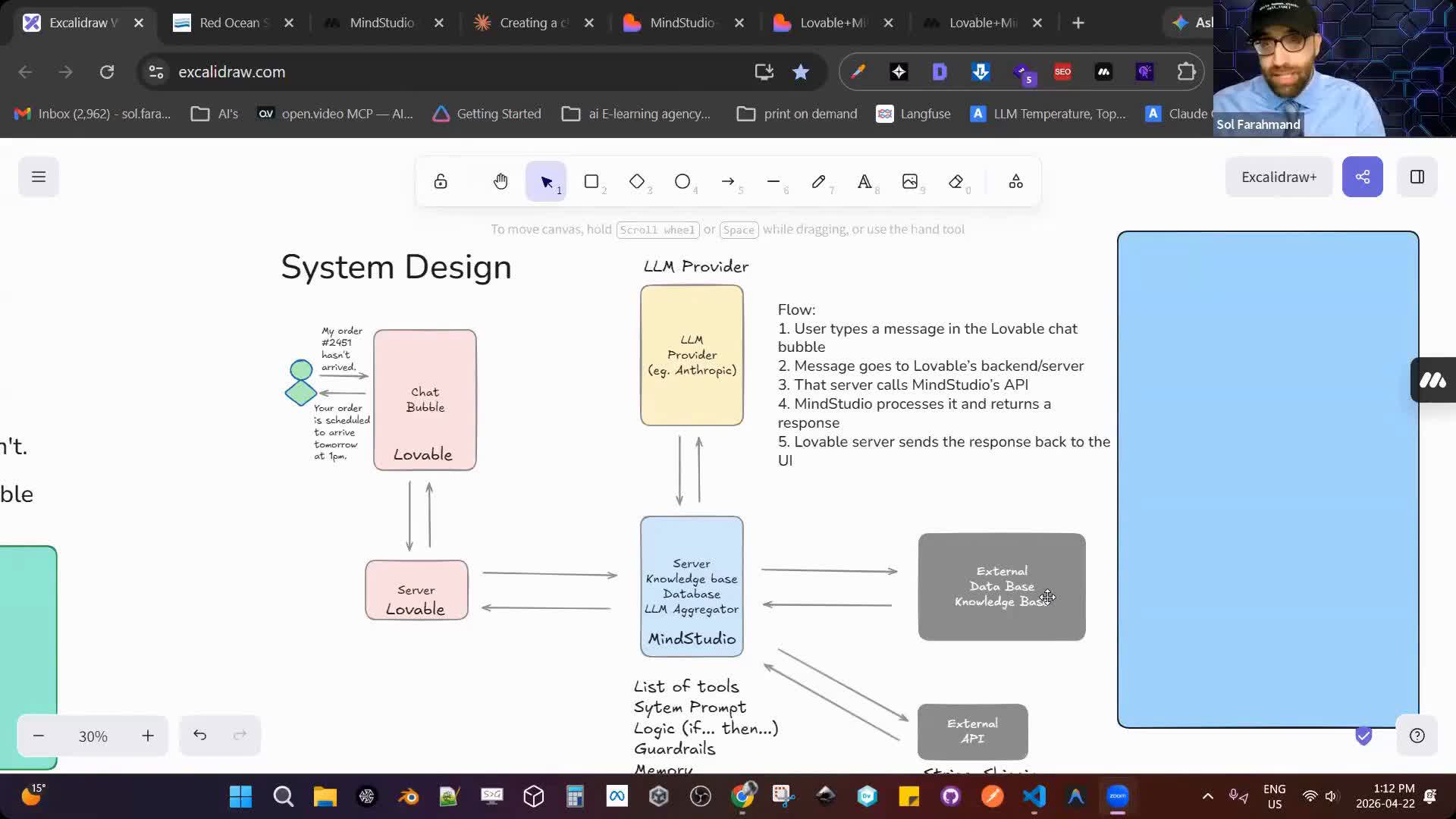Pick the Diamond shape tool
Screen dimensions: 1456x819
(637, 181)
